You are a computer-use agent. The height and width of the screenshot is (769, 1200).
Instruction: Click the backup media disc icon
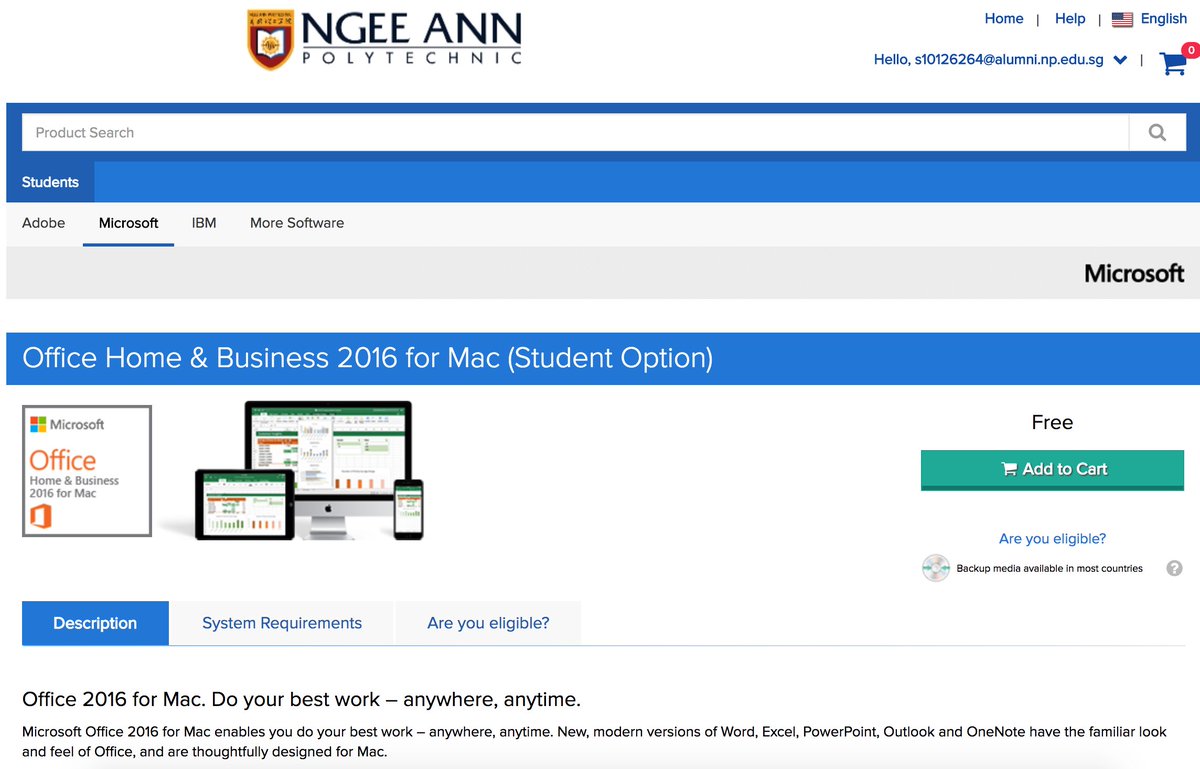[935, 568]
